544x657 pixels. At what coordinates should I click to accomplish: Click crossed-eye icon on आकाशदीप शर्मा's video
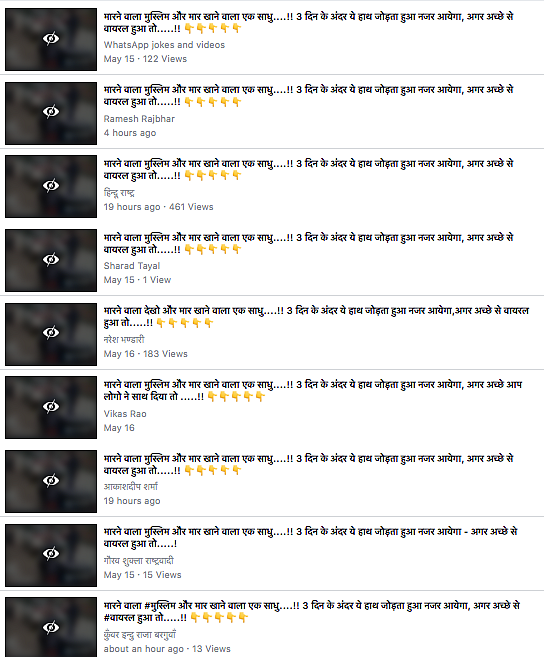(x=51, y=480)
